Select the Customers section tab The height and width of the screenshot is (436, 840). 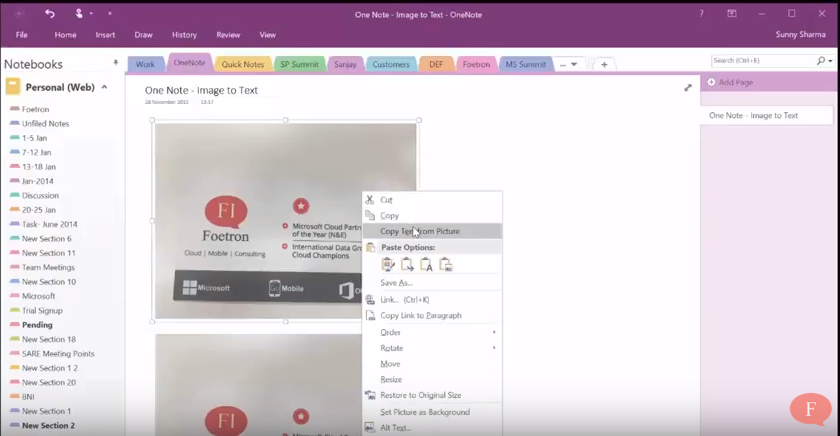coord(391,64)
